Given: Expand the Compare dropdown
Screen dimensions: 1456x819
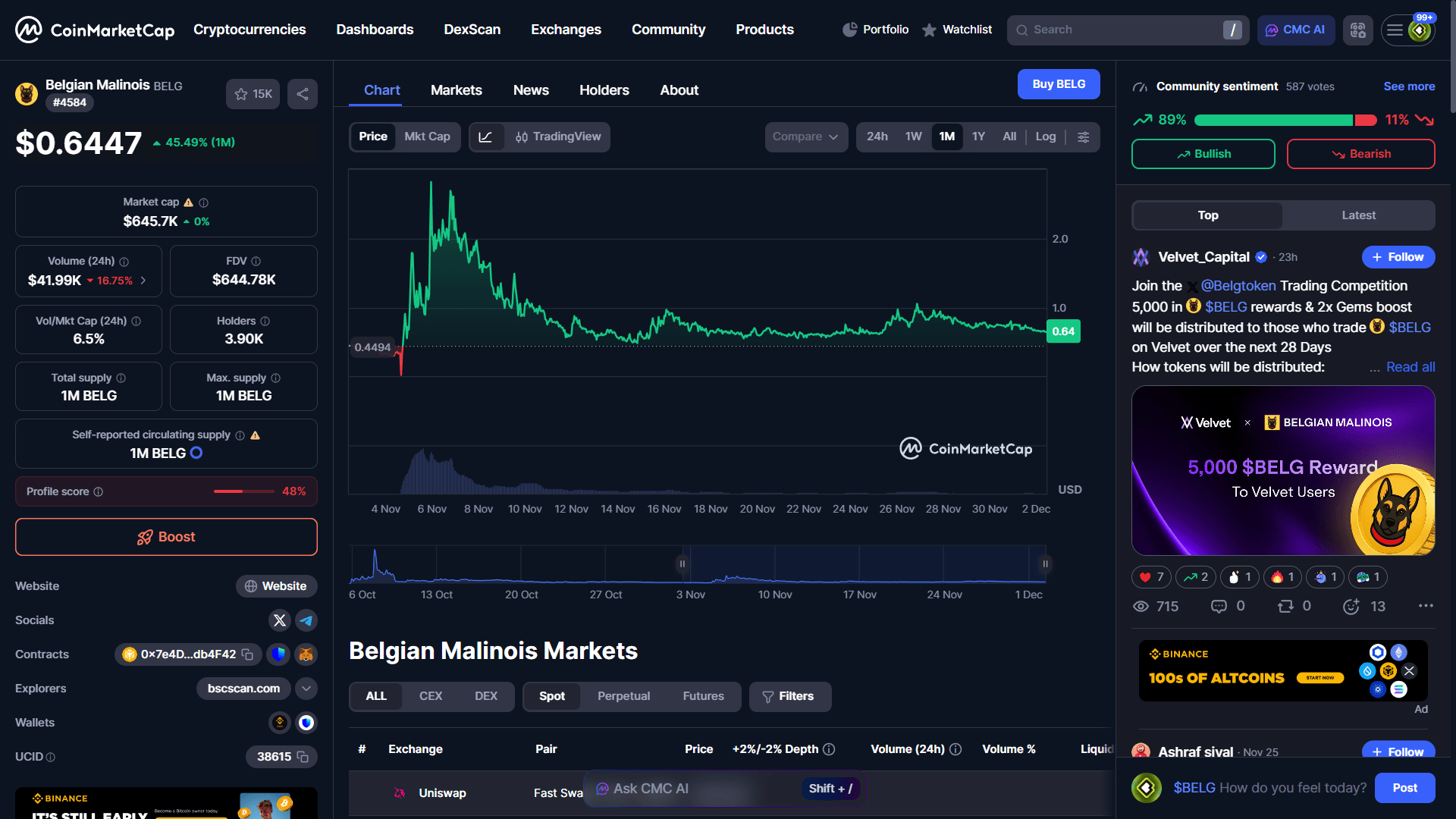Looking at the screenshot, I should tap(805, 136).
